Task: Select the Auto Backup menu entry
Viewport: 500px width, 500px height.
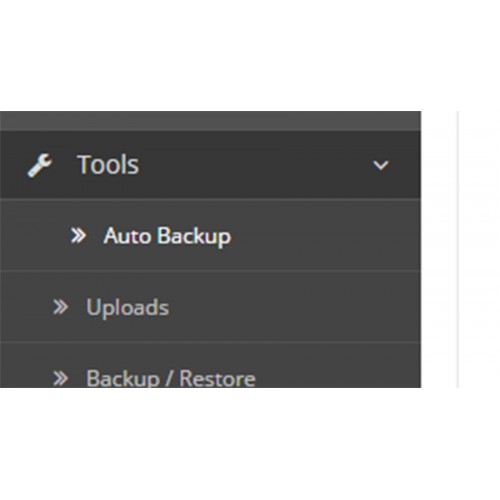Action: 210,236
